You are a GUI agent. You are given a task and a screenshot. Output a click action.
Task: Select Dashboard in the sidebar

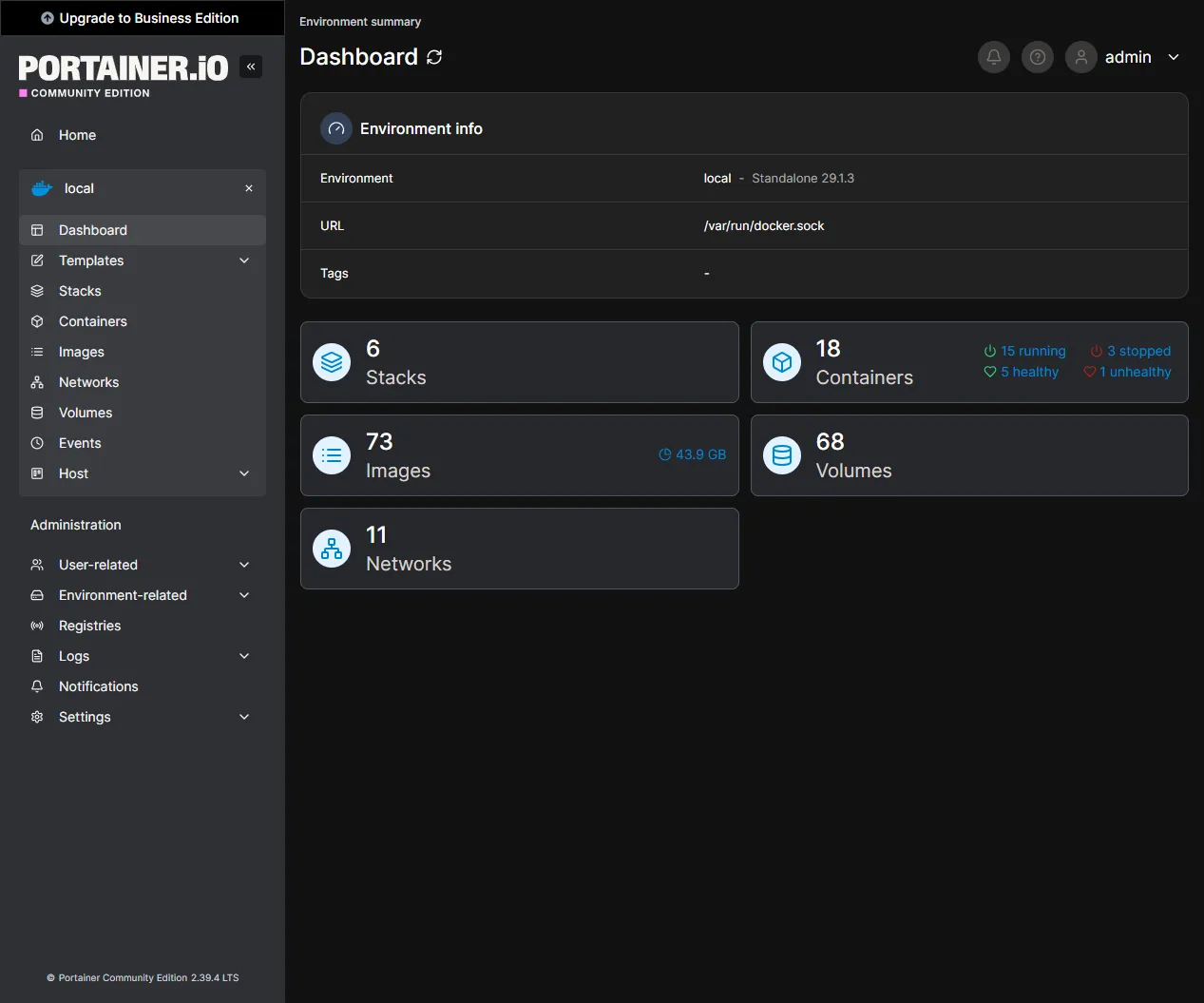pos(143,230)
